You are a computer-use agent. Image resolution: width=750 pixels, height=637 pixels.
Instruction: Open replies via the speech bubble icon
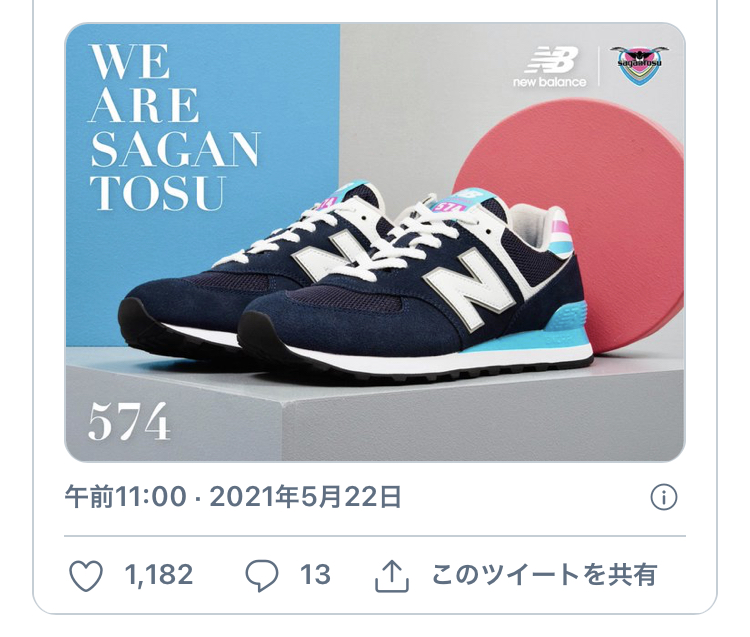click(262, 575)
